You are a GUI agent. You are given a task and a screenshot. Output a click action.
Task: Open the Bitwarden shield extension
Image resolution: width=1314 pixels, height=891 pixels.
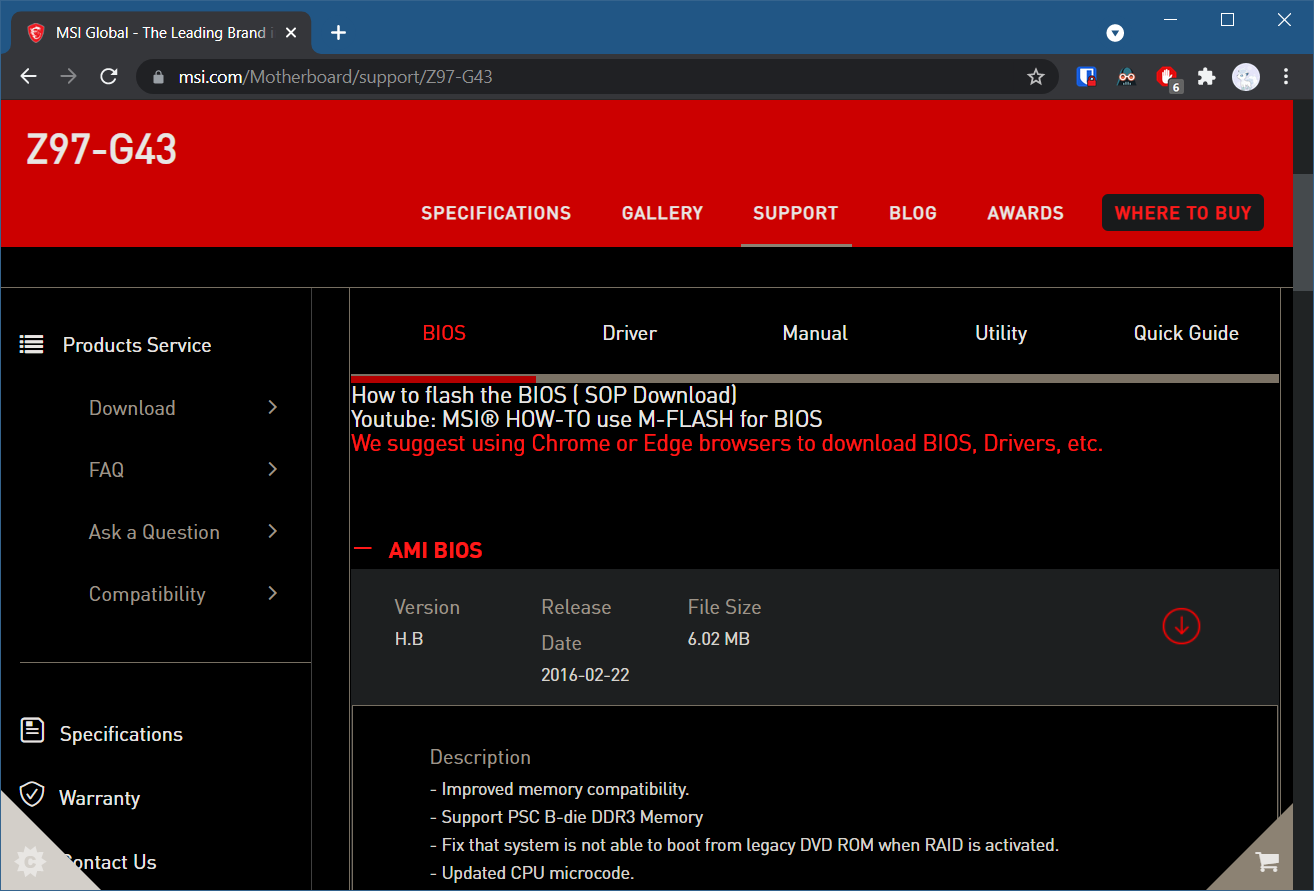(x=1087, y=76)
